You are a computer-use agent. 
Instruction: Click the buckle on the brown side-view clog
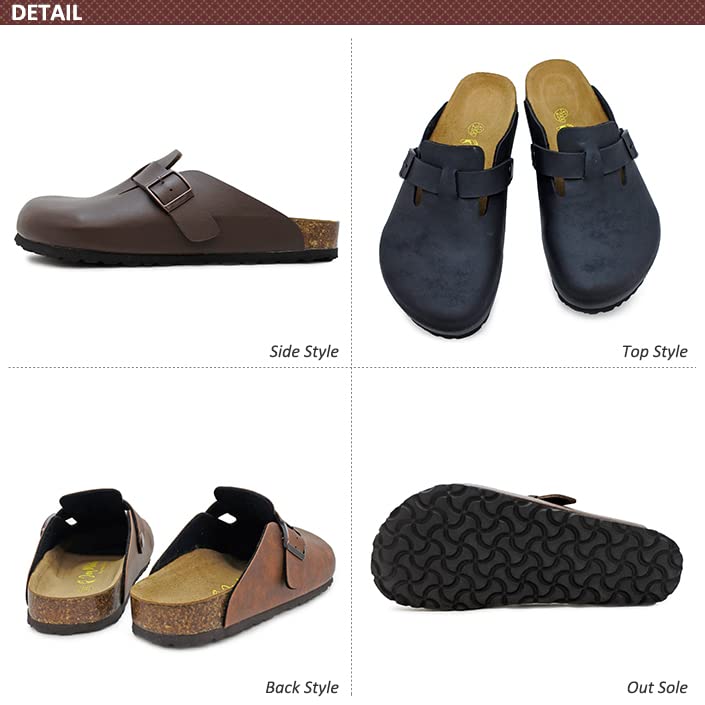(x=173, y=191)
